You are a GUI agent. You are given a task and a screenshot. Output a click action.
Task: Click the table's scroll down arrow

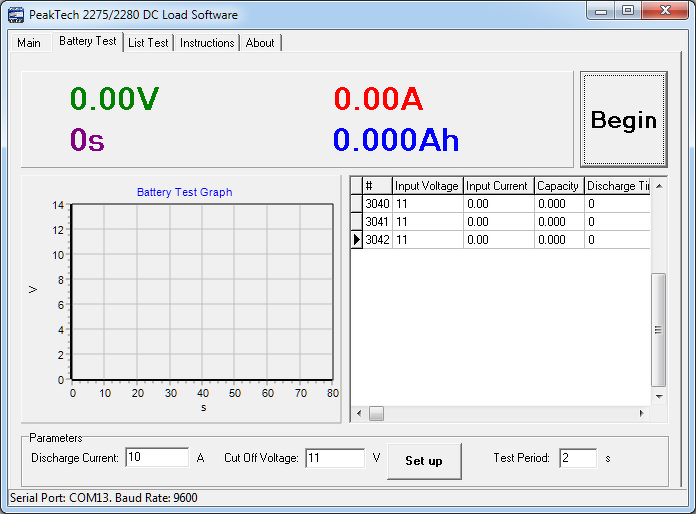pos(659,396)
